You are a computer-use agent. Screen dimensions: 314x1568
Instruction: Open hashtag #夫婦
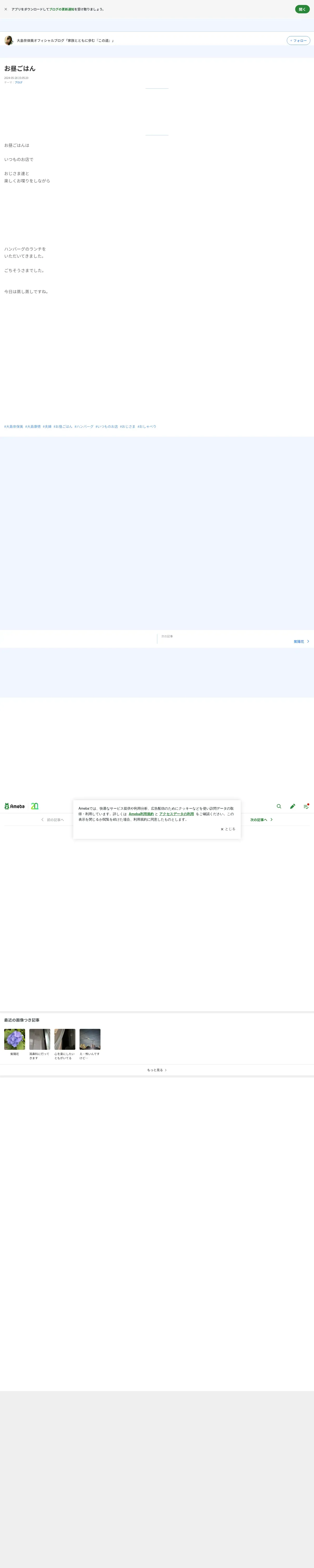[47, 427]
